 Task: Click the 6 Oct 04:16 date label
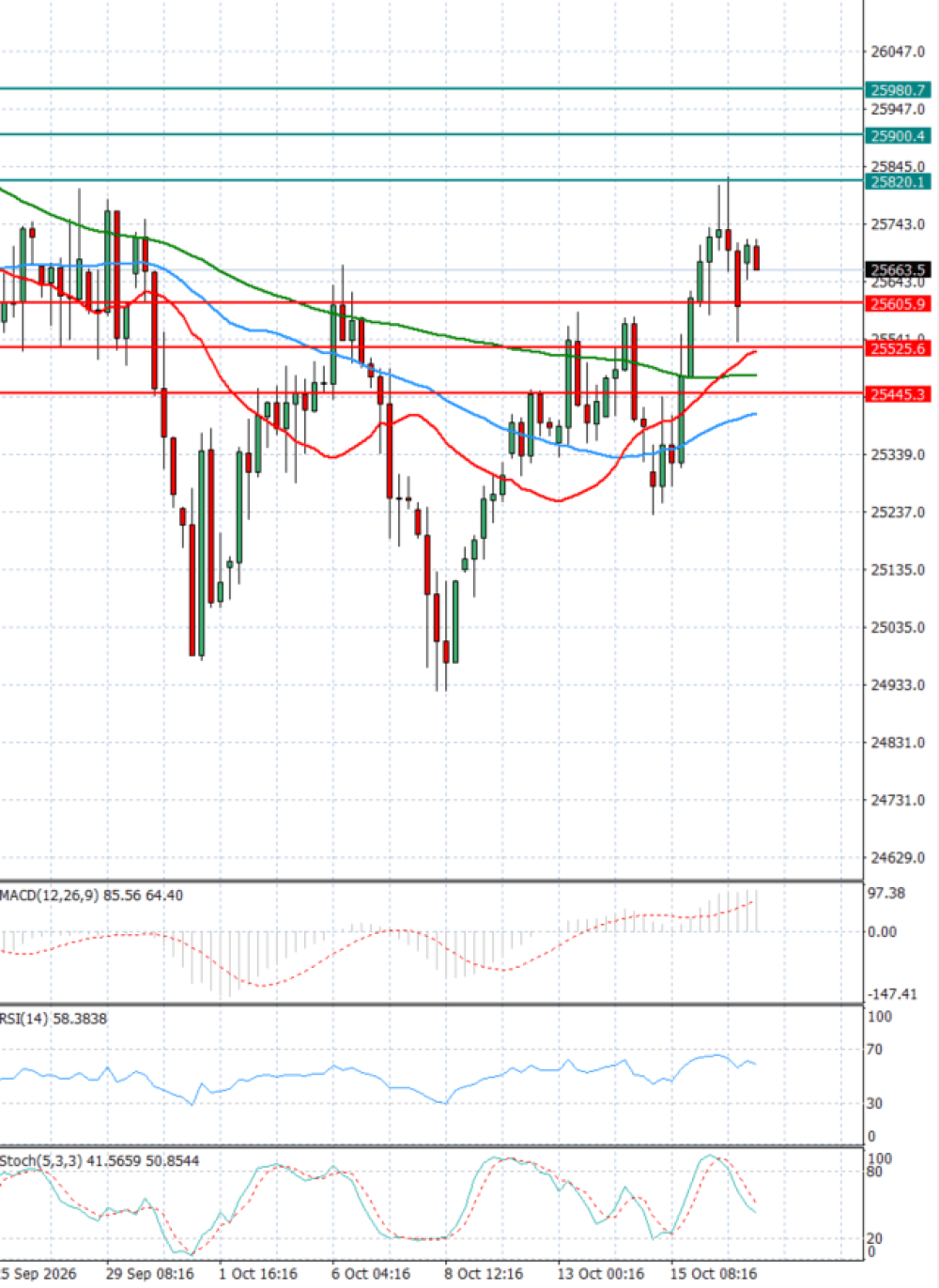point(371,1274)
